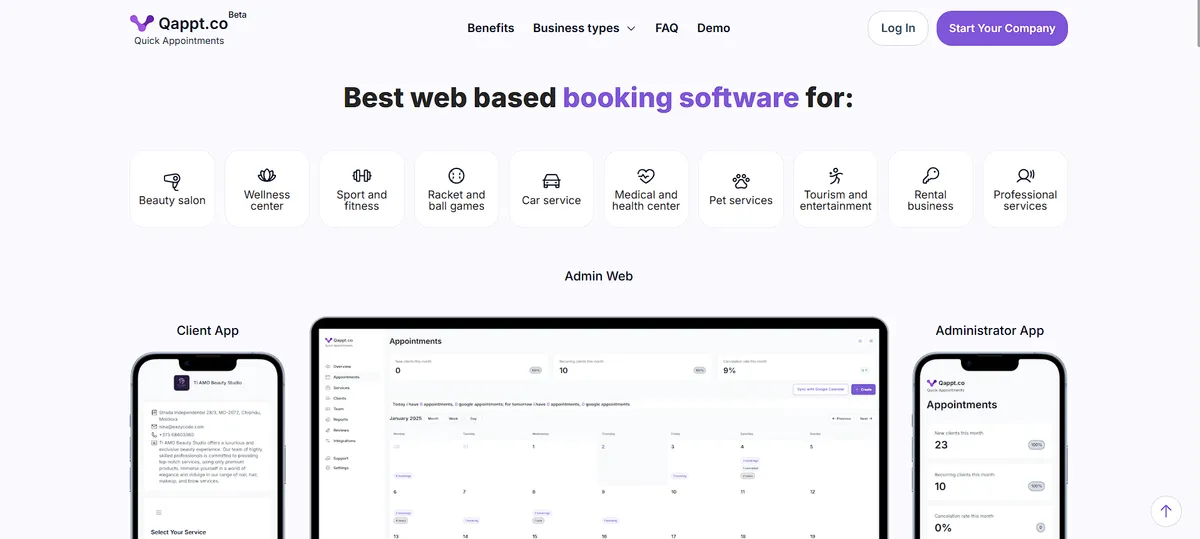Go to the FAQ section
Viewport: 1200px width, 539px height.
[x=667, y=28]
